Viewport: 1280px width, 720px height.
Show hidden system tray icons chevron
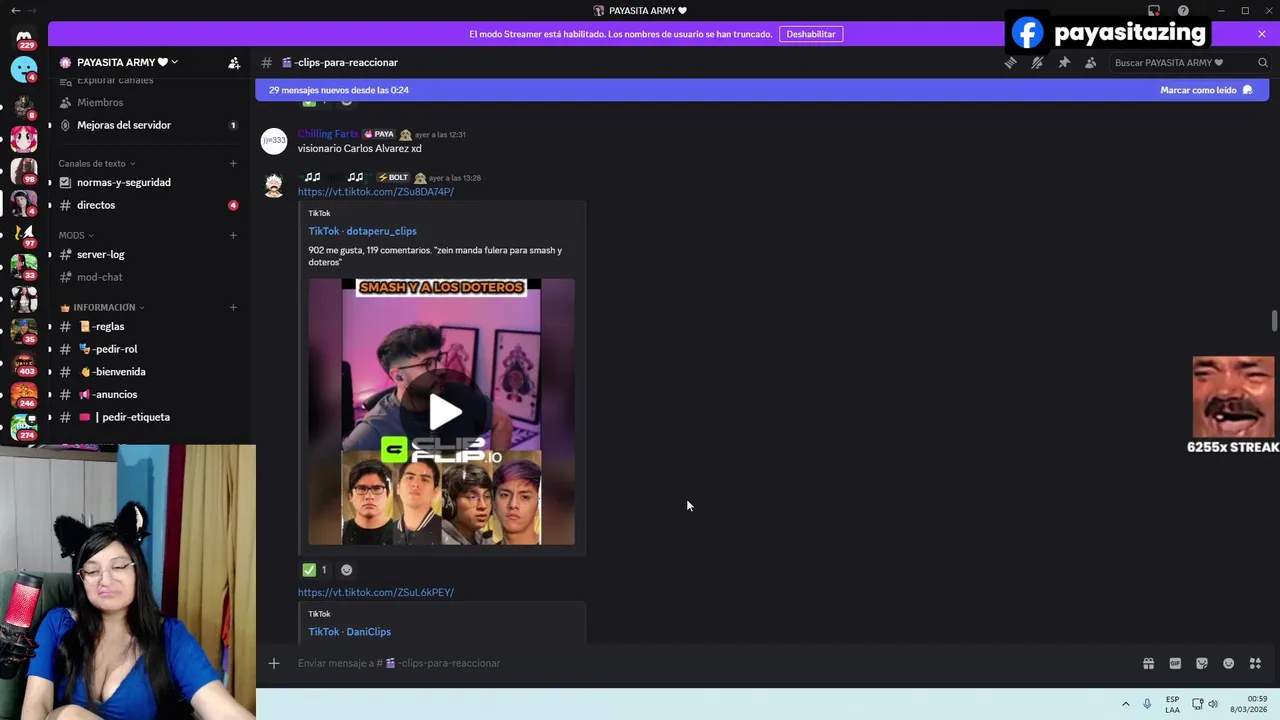click(x=1125, y=704)
